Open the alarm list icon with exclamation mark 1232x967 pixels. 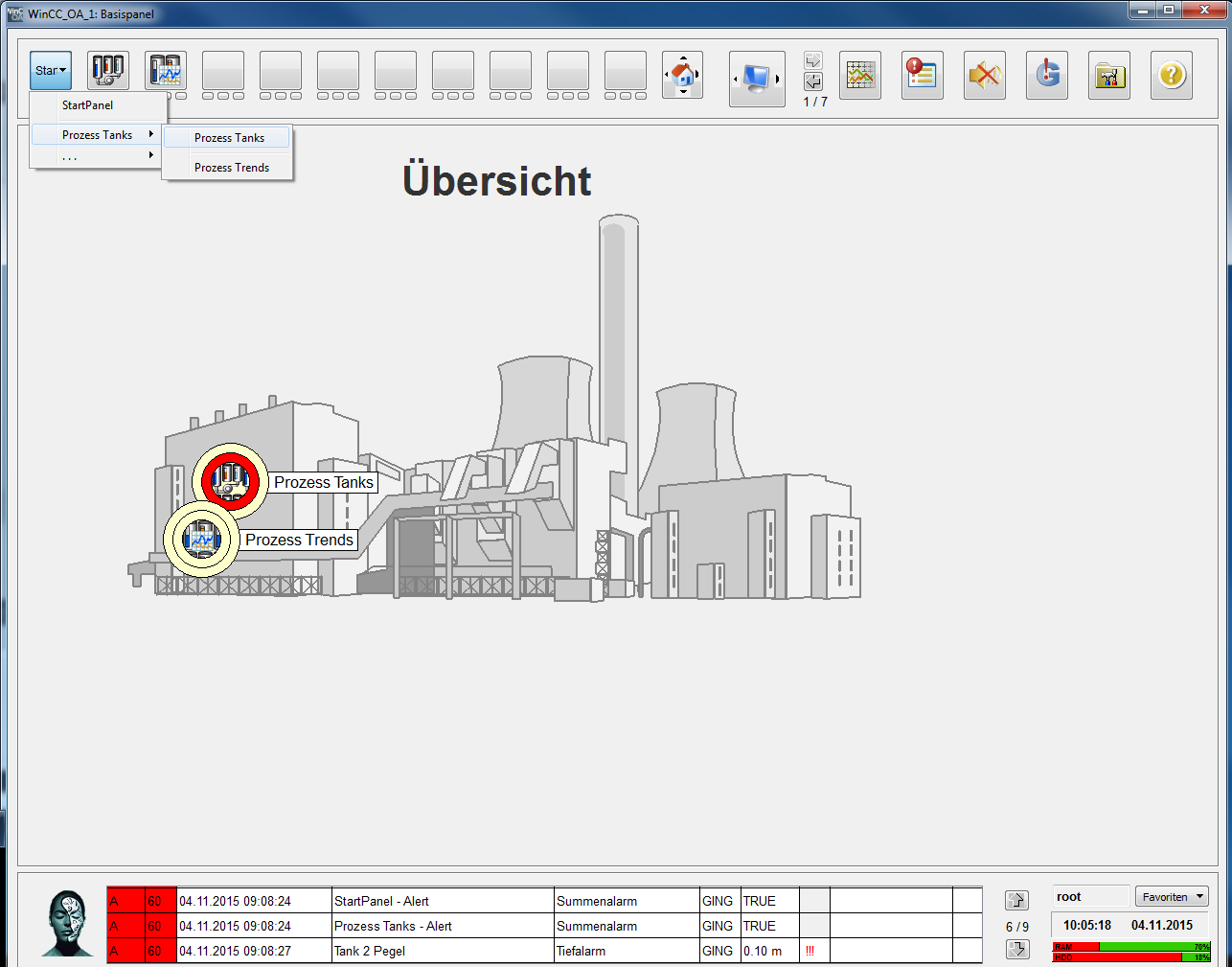click(922, 75)
